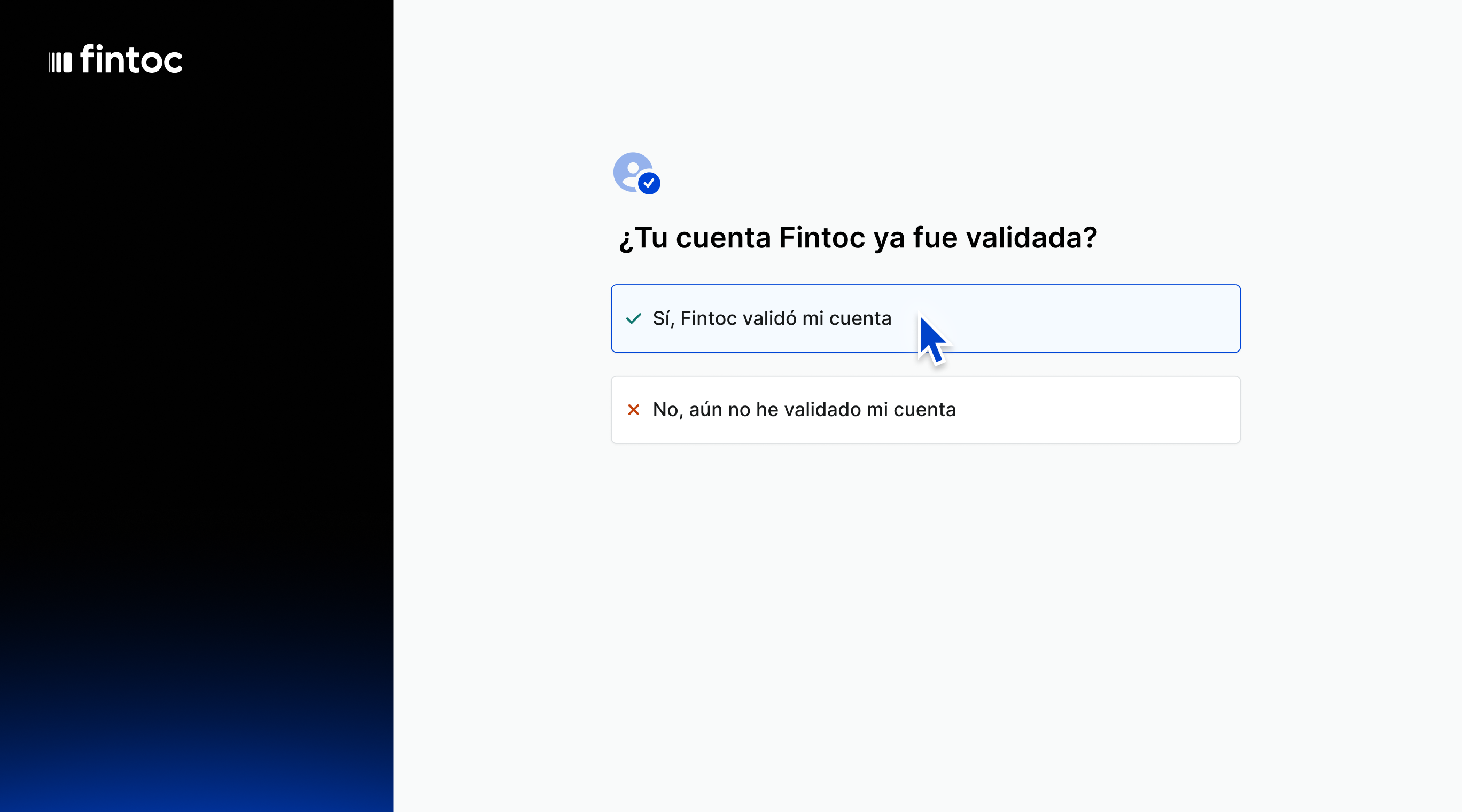This screenshot has height=812, width=1462.
Task: Click the green check icon beside Sí
Action: tap(633, 318)
